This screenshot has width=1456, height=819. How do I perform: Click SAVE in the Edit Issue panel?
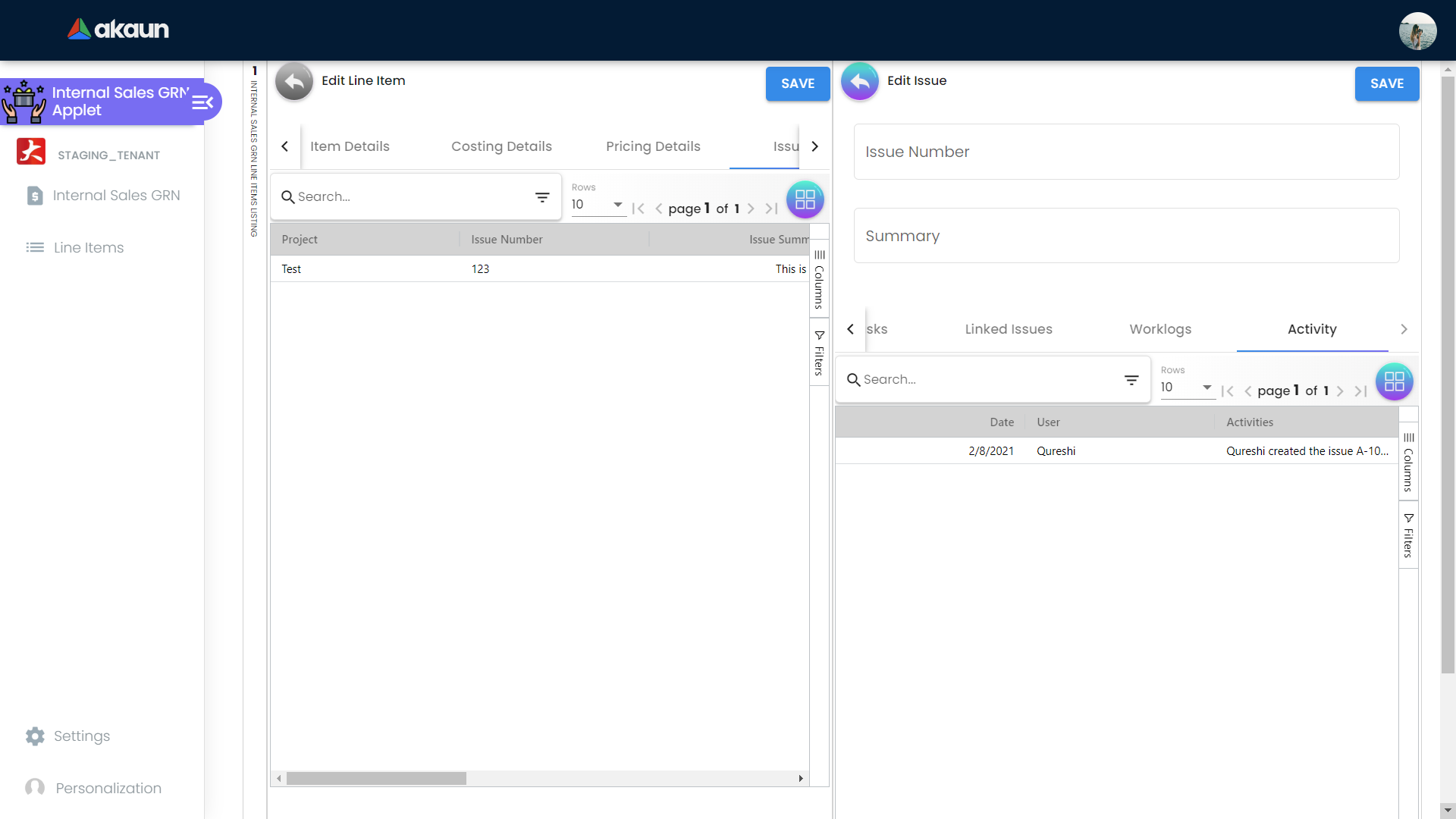tap(1386, 83)
